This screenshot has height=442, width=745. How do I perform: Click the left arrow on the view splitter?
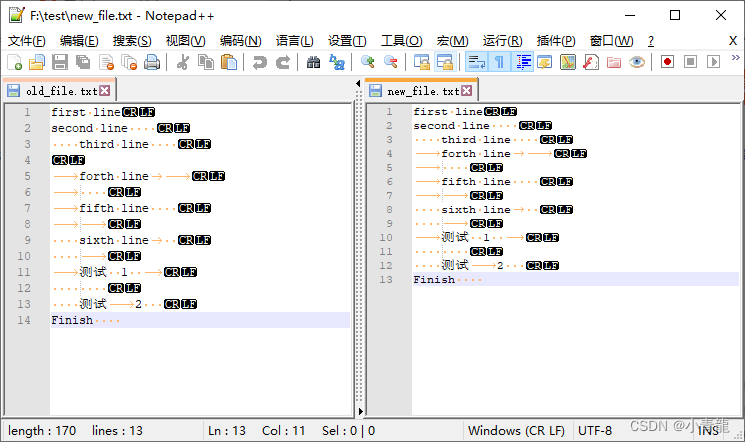pos(358,84)
